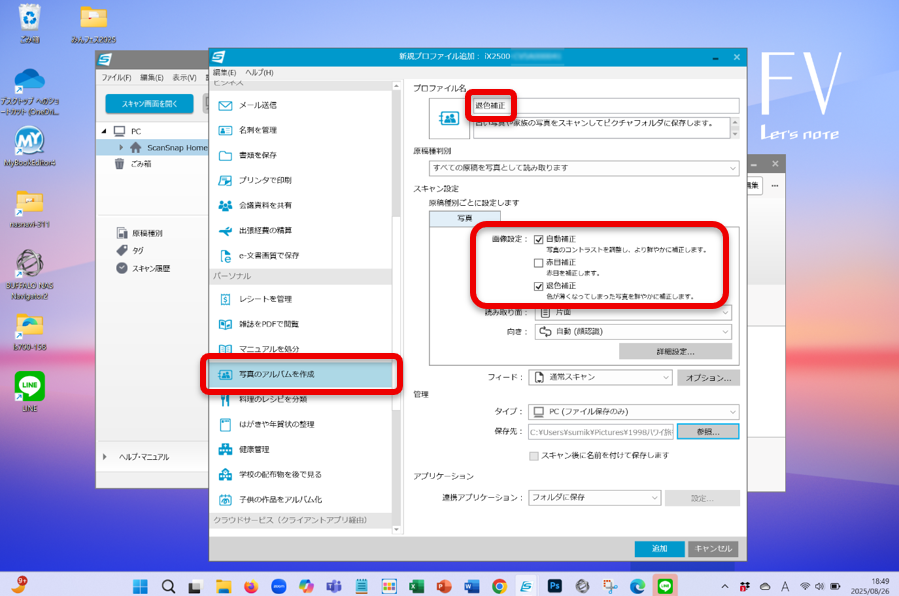Viewport: 899px width, 596px height.
Task: Open the 編集(E) menu in dialog
Action: pos(225,73)
